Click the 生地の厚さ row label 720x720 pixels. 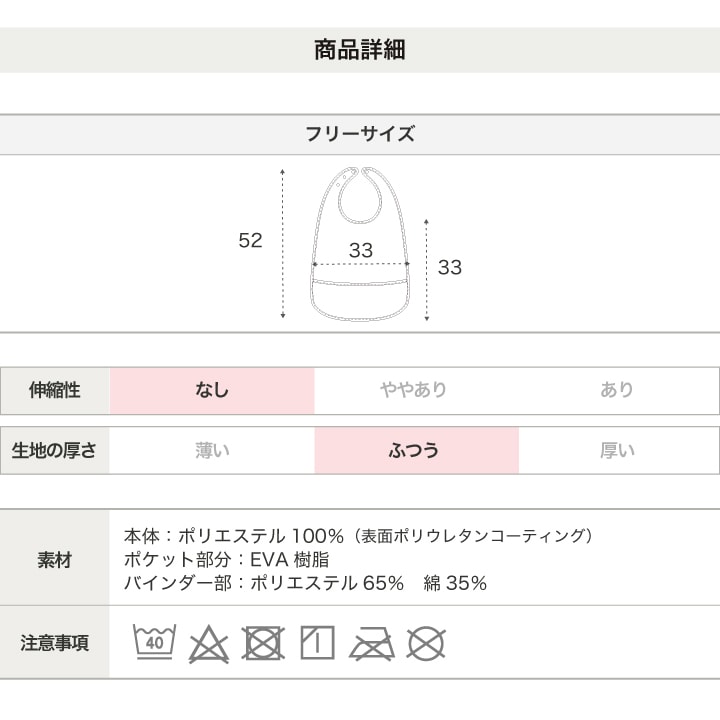pyautogui.click(x=54, y=450)
